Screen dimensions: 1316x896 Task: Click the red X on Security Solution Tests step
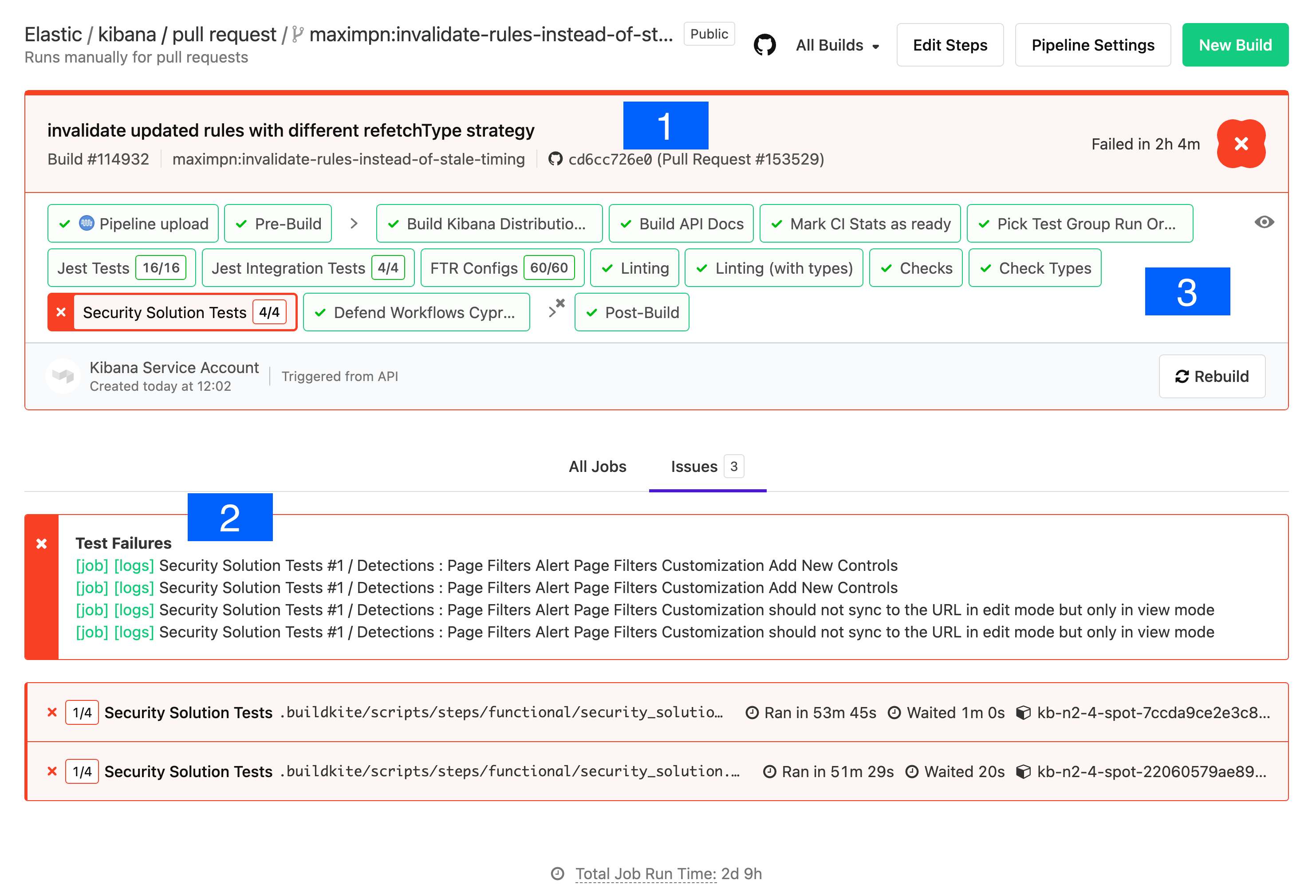(x=61, y=312)
